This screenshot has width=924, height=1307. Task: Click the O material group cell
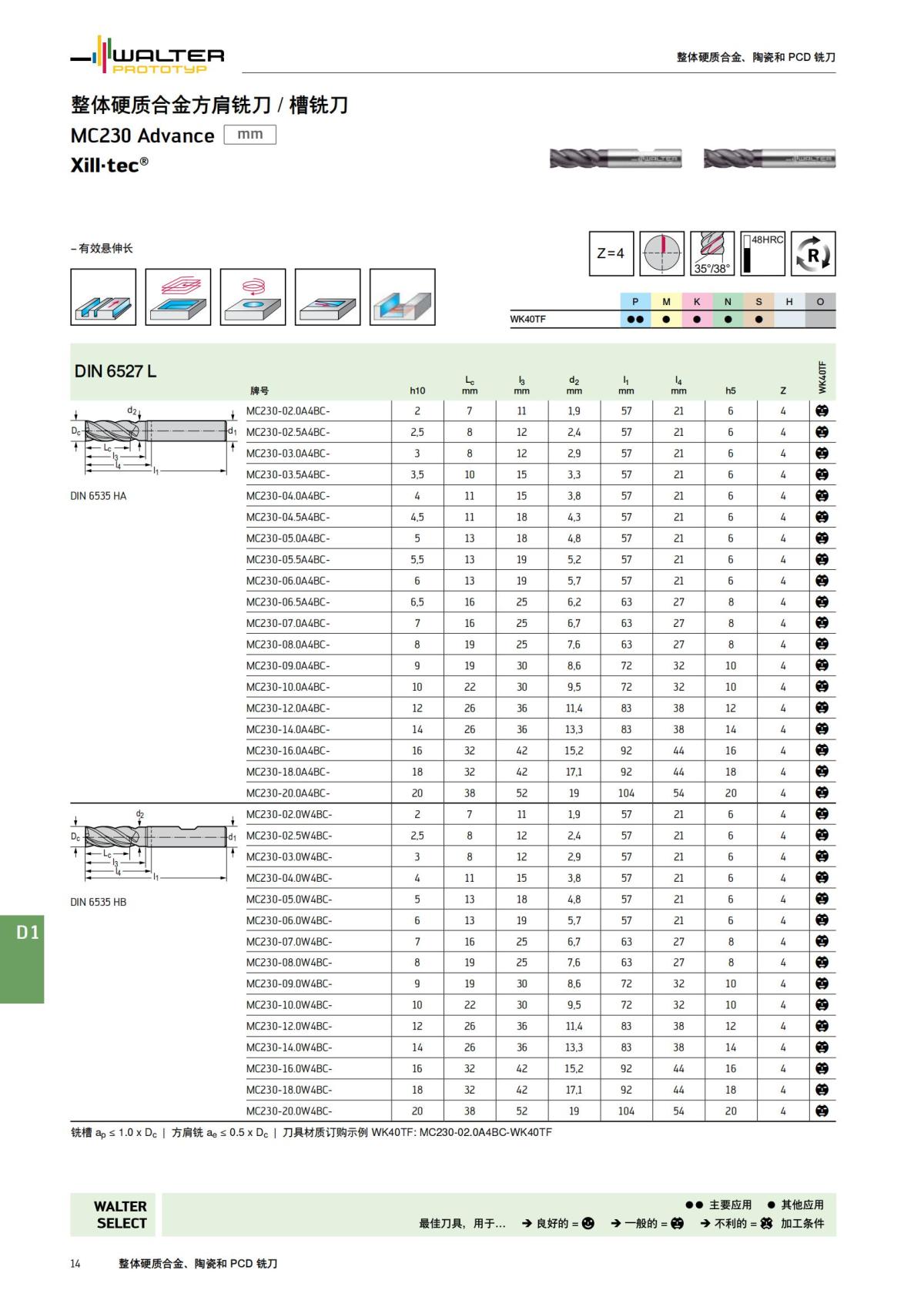click(820, 302)
